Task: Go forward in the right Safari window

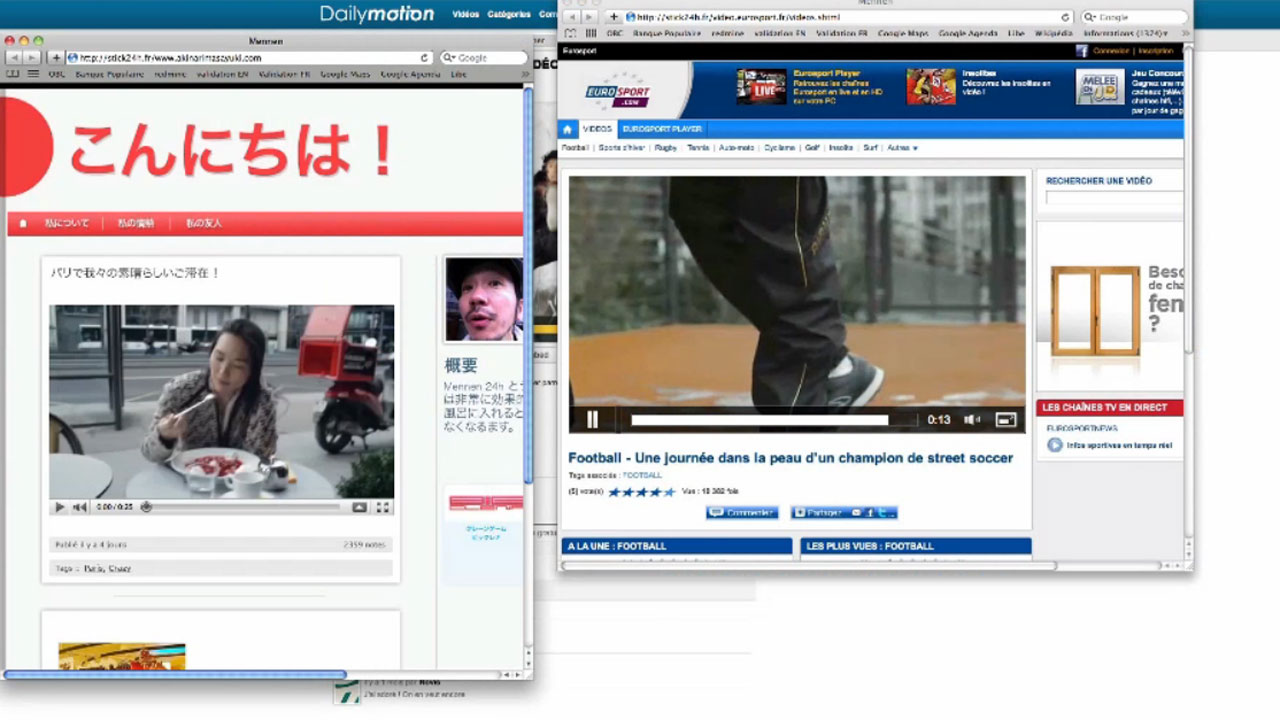Action: tap(589, 17)
